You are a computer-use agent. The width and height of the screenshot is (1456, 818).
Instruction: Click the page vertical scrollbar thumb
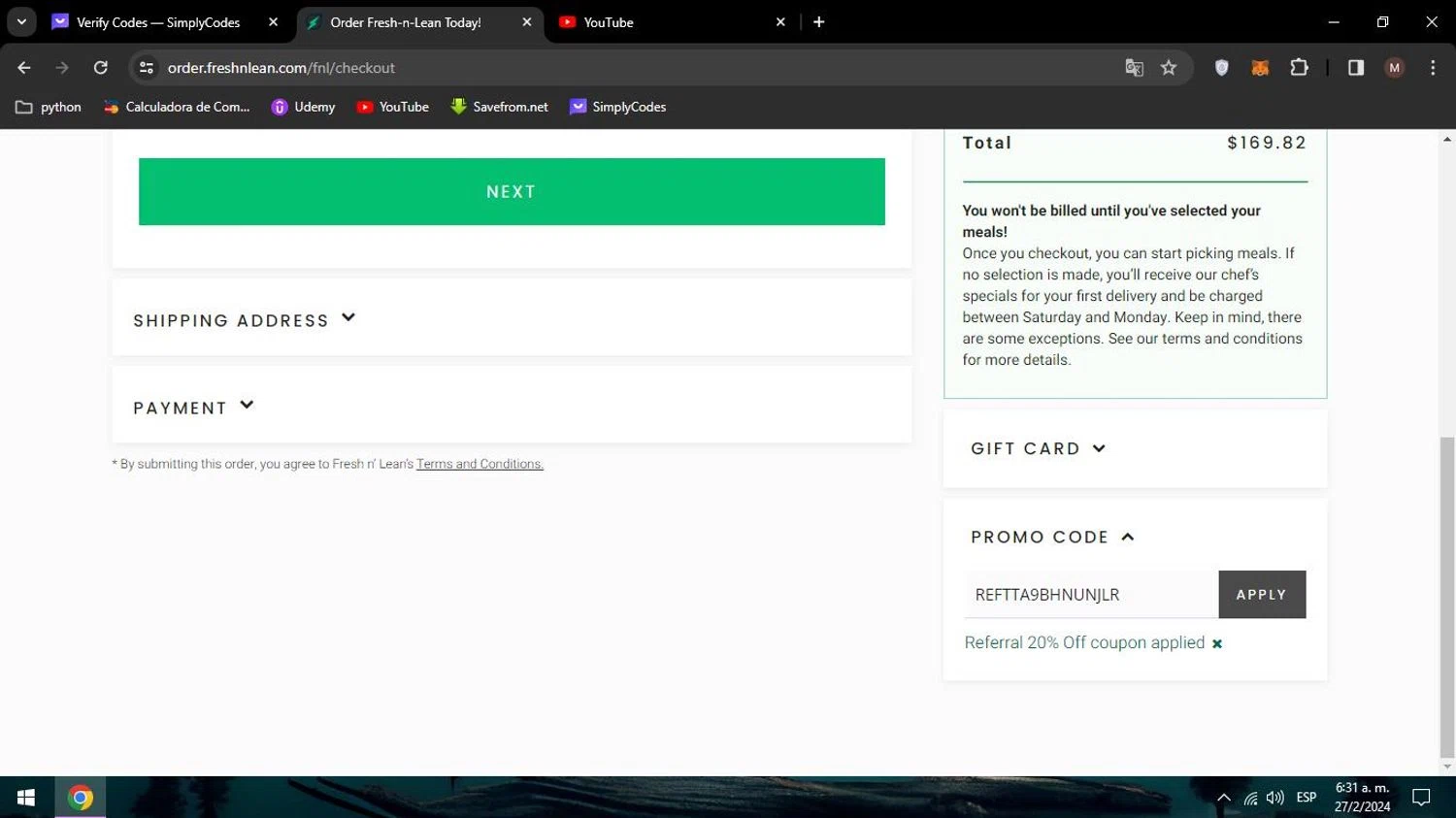(1447, 597)
